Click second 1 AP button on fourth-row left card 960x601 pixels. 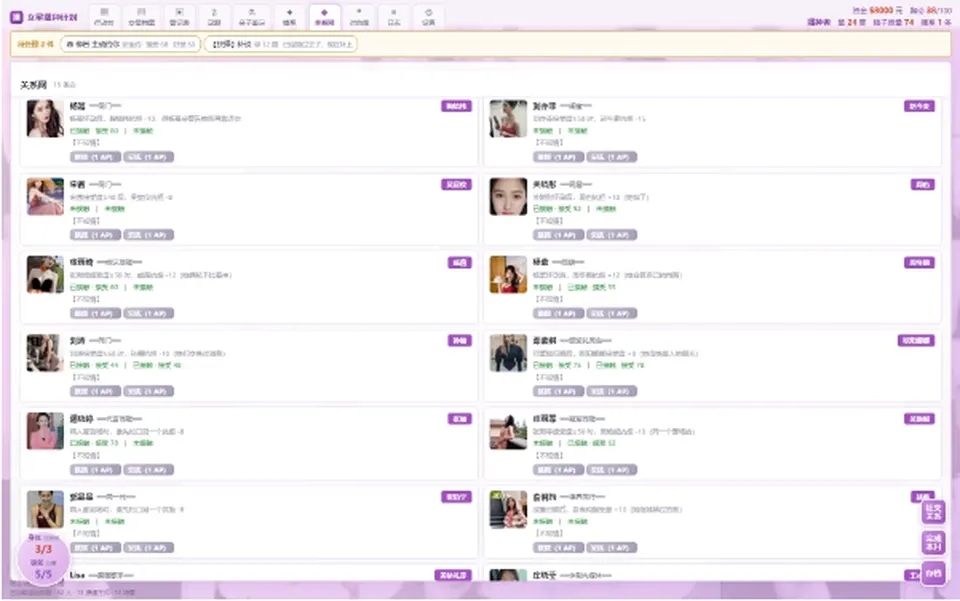coord(149,391)
